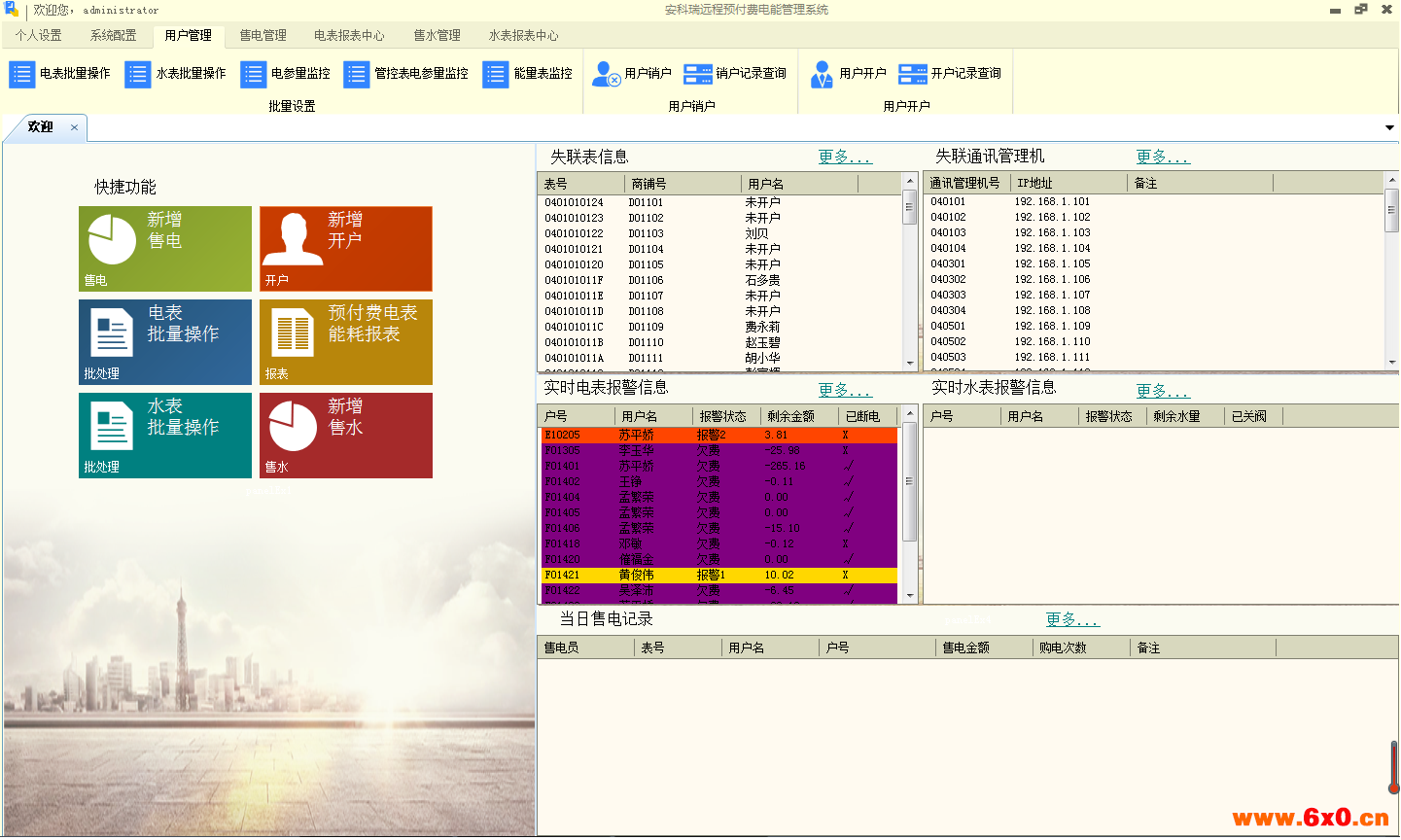This screenshot has width=1401, height=840.
Task: Switch to 个人设置 menu tab
Action: pos(38,36)
